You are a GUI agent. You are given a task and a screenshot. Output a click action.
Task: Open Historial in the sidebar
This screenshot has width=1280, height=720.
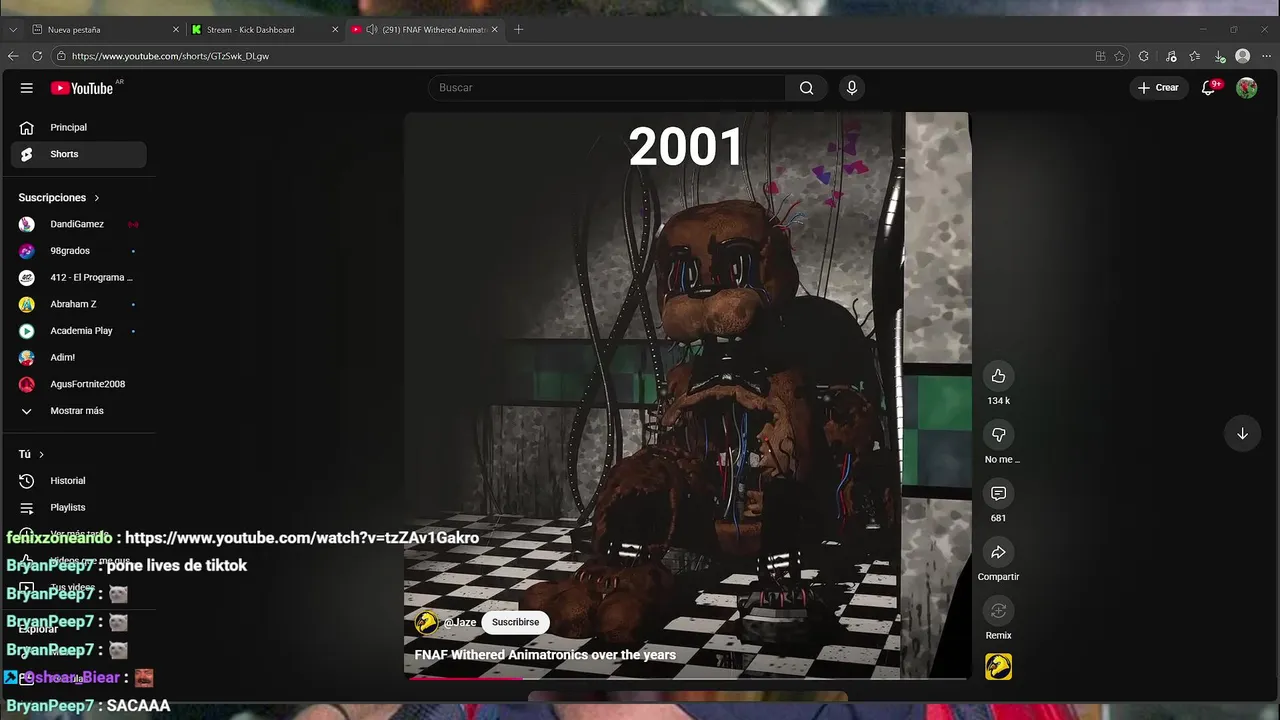[78, 481]
